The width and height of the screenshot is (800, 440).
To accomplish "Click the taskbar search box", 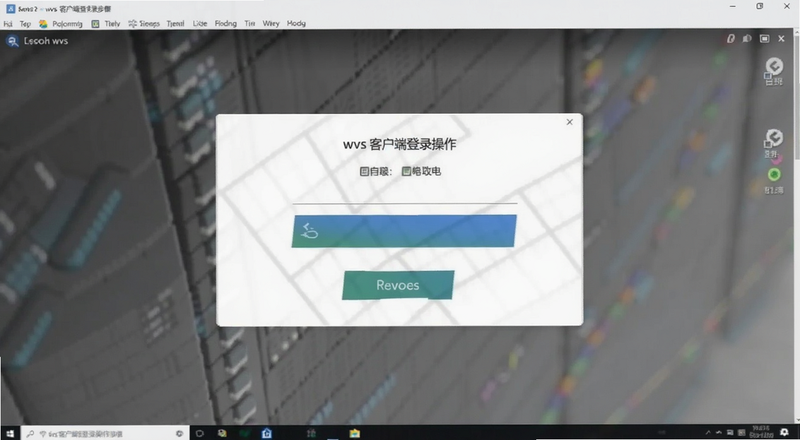I will (x=105, y=433).
